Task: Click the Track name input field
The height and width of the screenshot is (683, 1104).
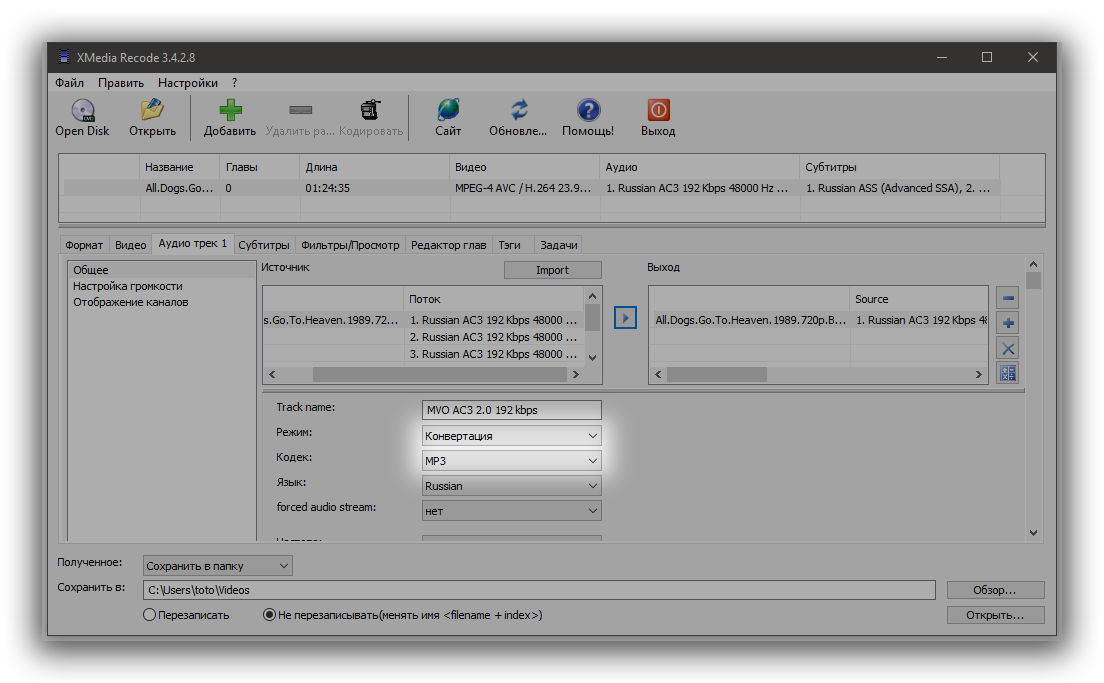Action: [x=512, y=410]
